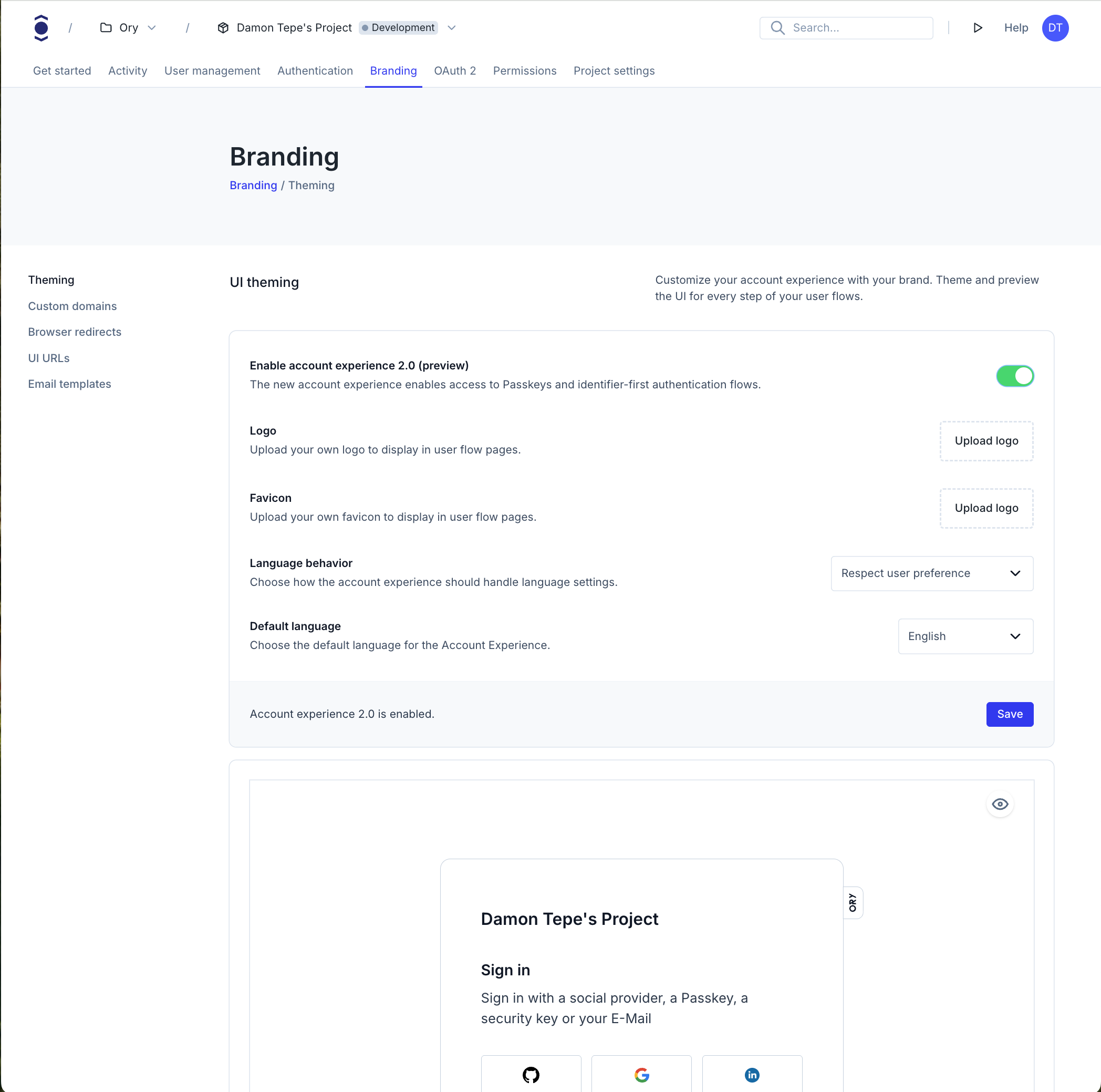Click the project cube icon
This screenshot has width=1101, height=1092.
click(223, 28)
